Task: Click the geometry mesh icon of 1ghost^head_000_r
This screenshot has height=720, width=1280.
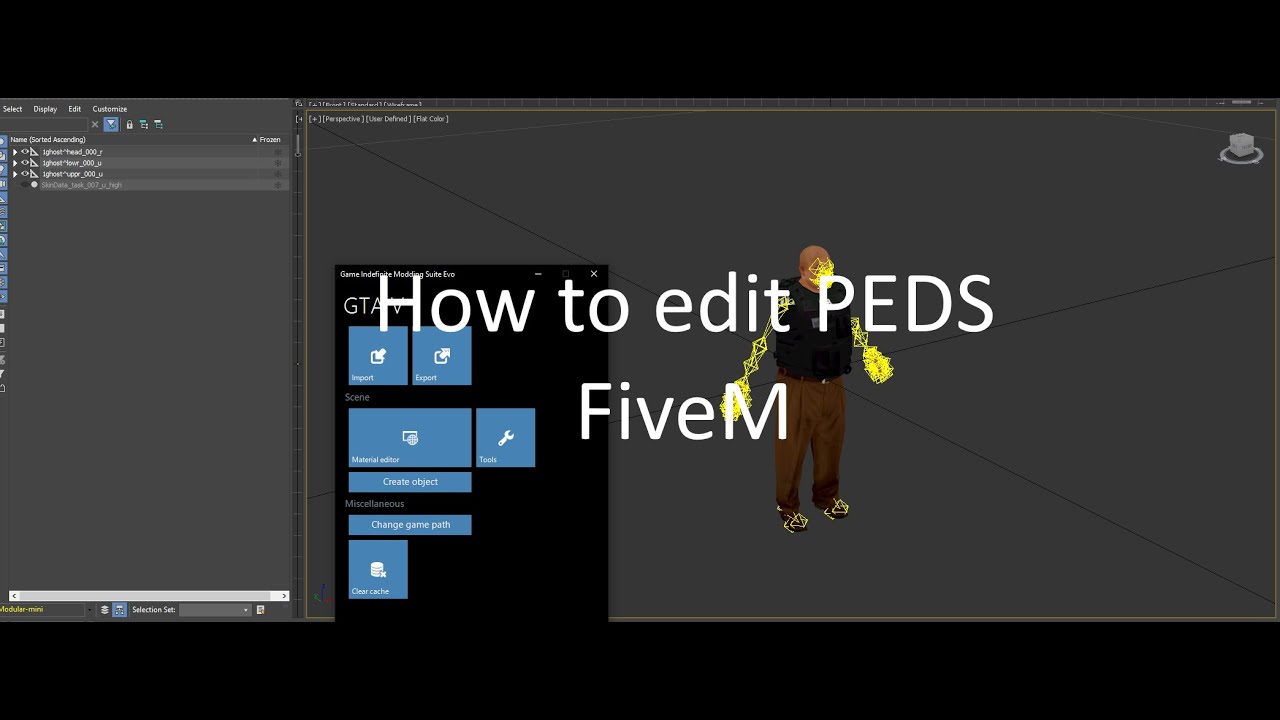Action: (x=34, y=152)
